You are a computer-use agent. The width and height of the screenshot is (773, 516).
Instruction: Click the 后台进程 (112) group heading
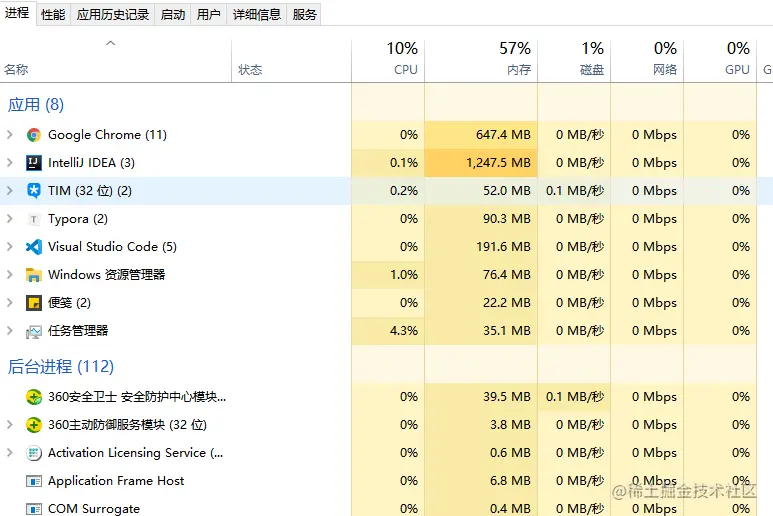[61, 367]
